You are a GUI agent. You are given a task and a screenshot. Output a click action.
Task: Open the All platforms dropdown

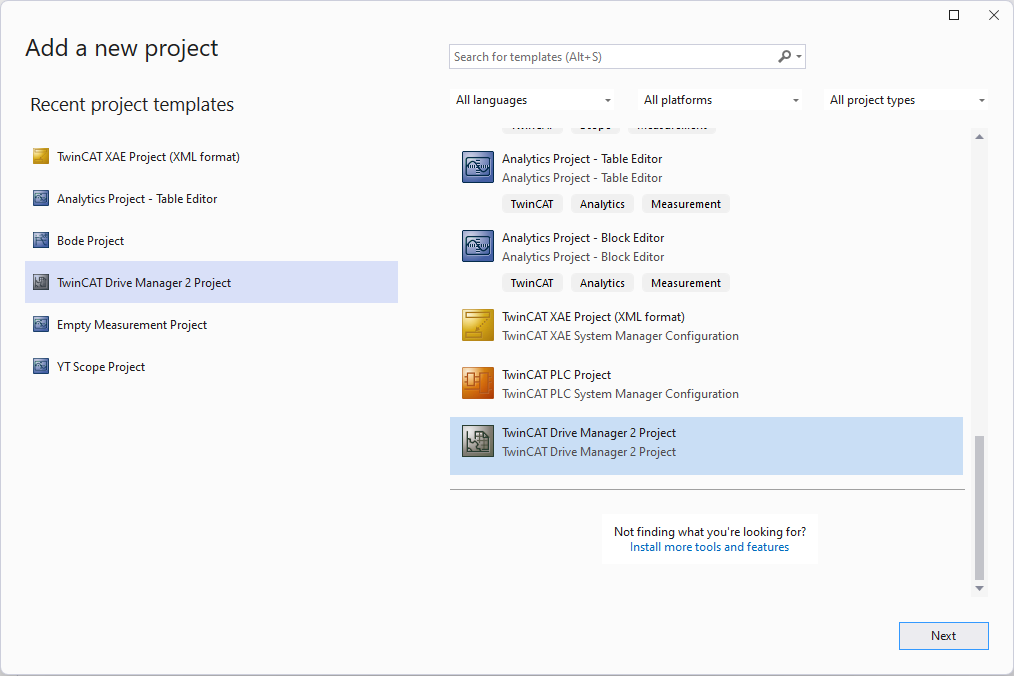click(720, 100)
